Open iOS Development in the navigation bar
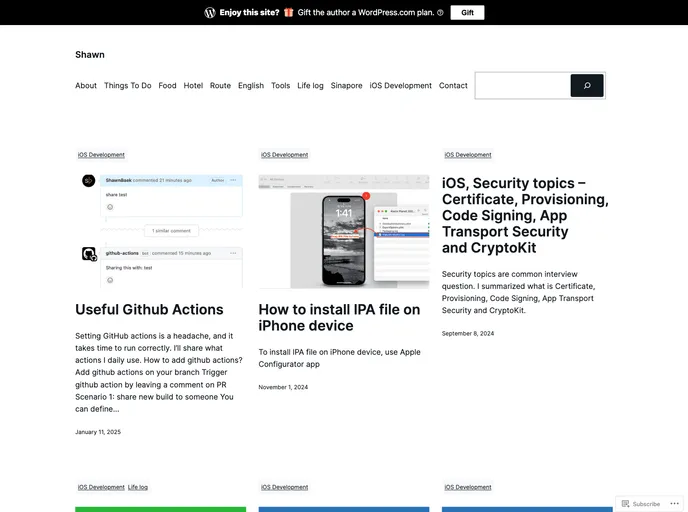This screenshot has height=512, width=688. tap(401, 86)
